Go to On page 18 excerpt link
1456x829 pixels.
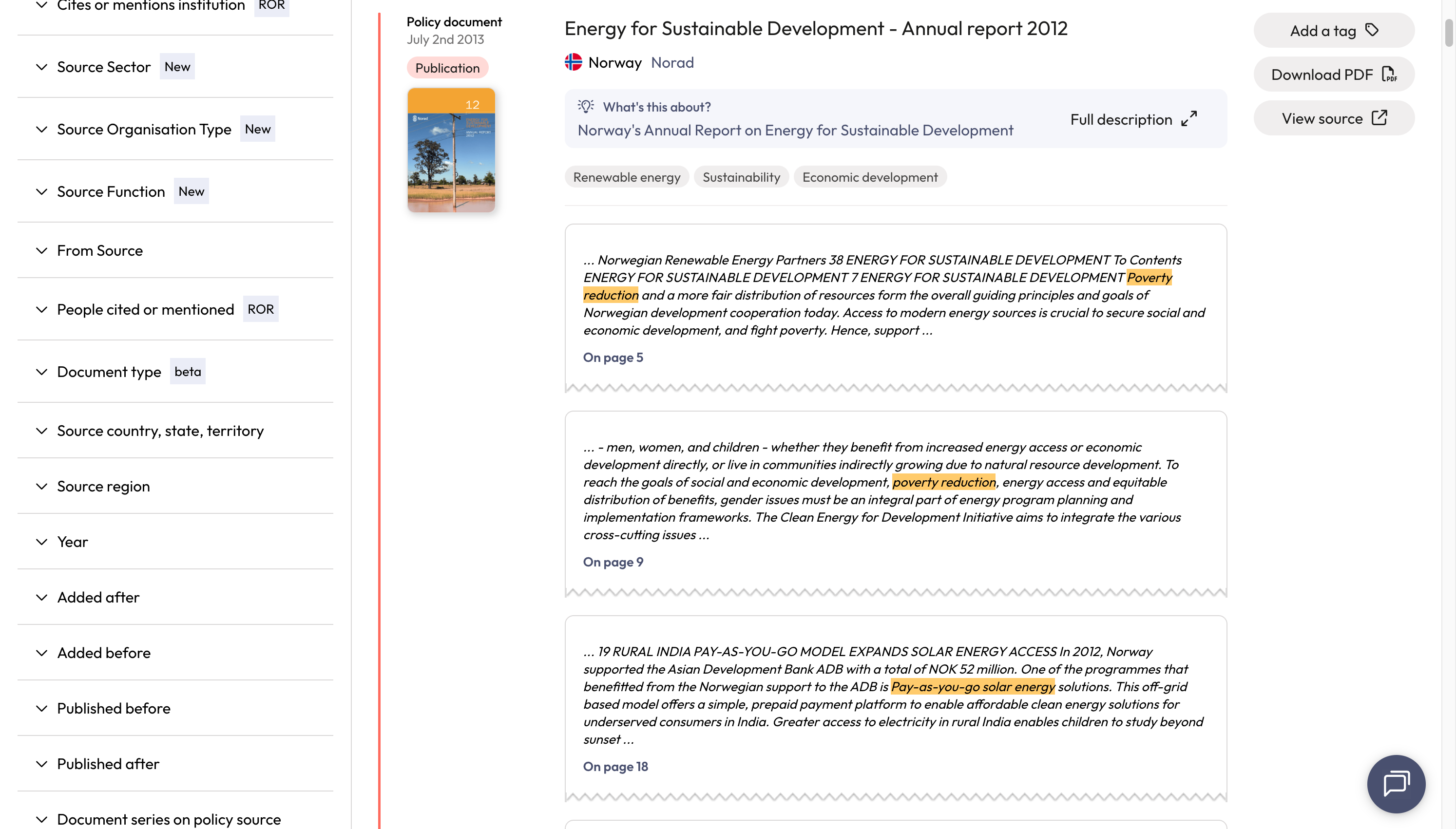[x=615, y=766]
